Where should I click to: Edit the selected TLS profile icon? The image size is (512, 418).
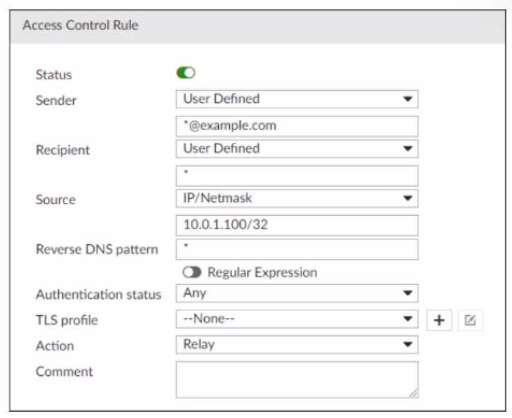pos(470,320)
